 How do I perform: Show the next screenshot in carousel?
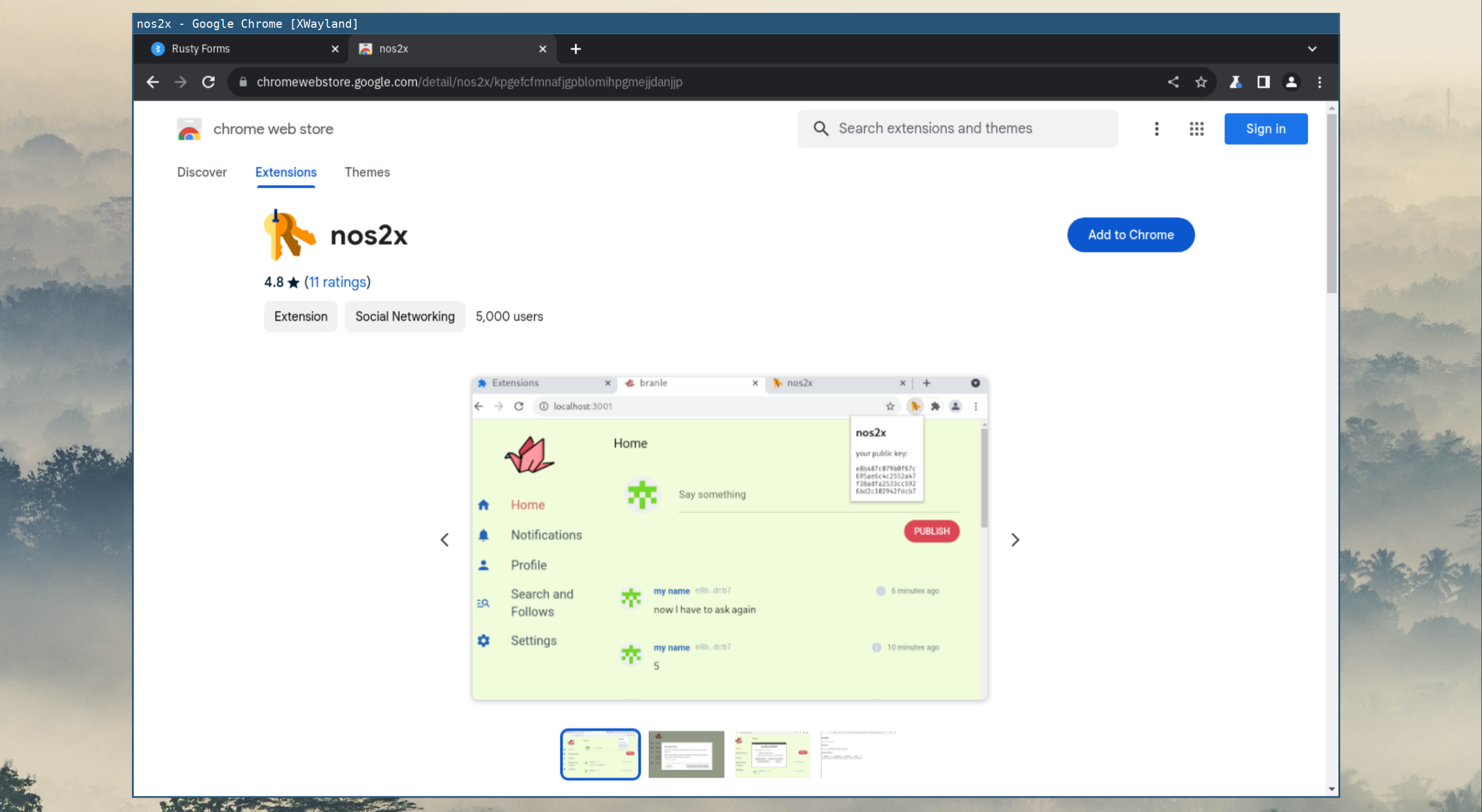pos(1015,540)
